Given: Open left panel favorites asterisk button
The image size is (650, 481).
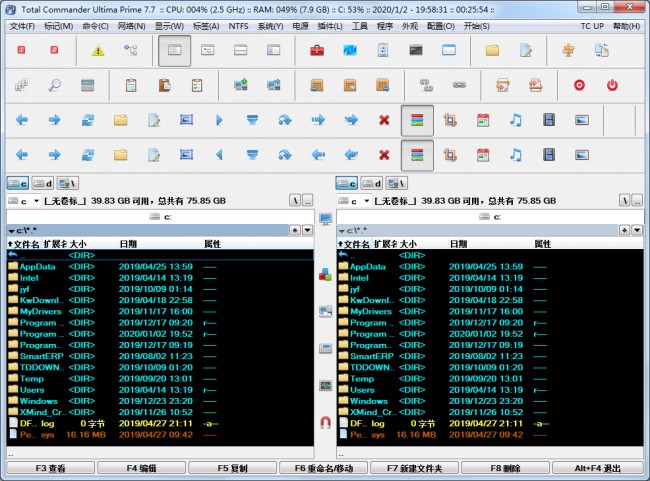Looking at the screenshot, I should point(295,230).
